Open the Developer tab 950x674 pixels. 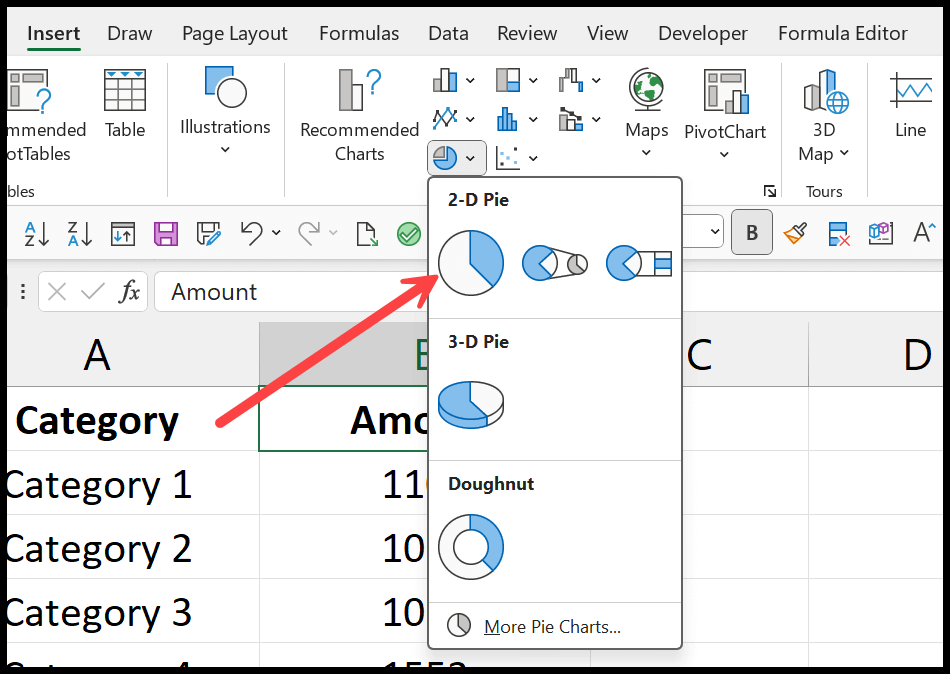[703, 33]
